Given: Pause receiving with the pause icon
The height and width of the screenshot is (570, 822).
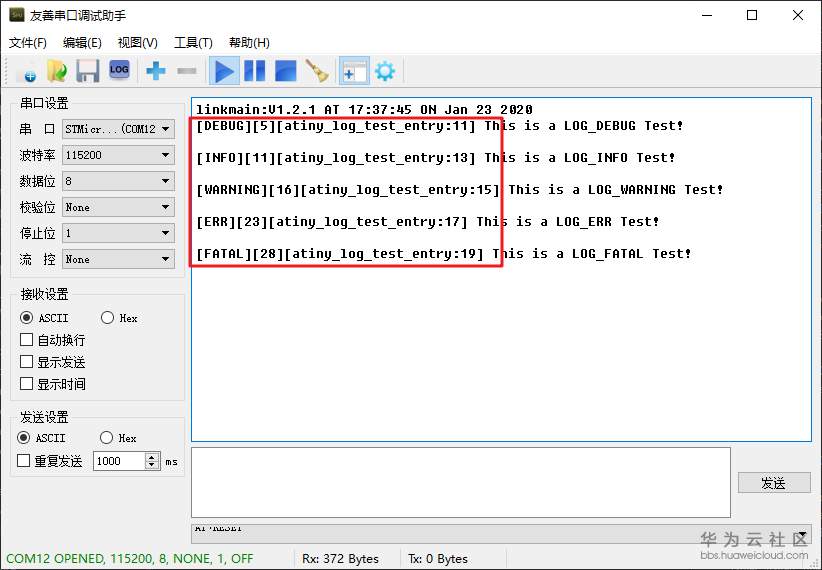Looking at the screenshot, I should pos(255,71).
